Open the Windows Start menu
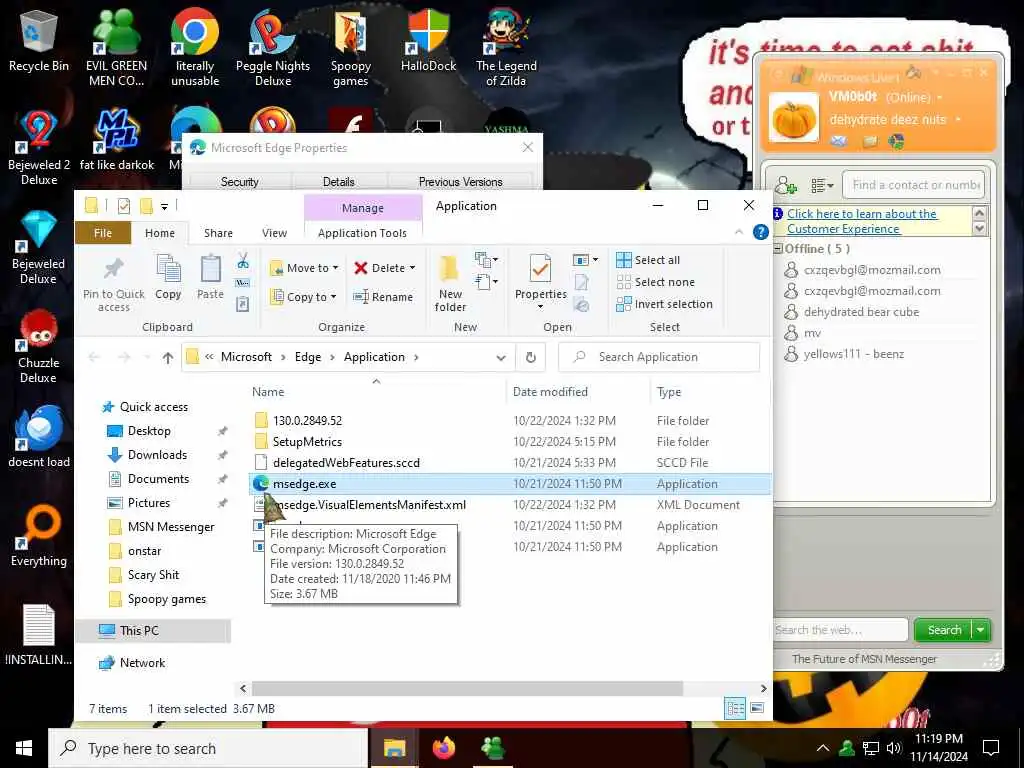The image size is (1024, 768). pos(24,748)
